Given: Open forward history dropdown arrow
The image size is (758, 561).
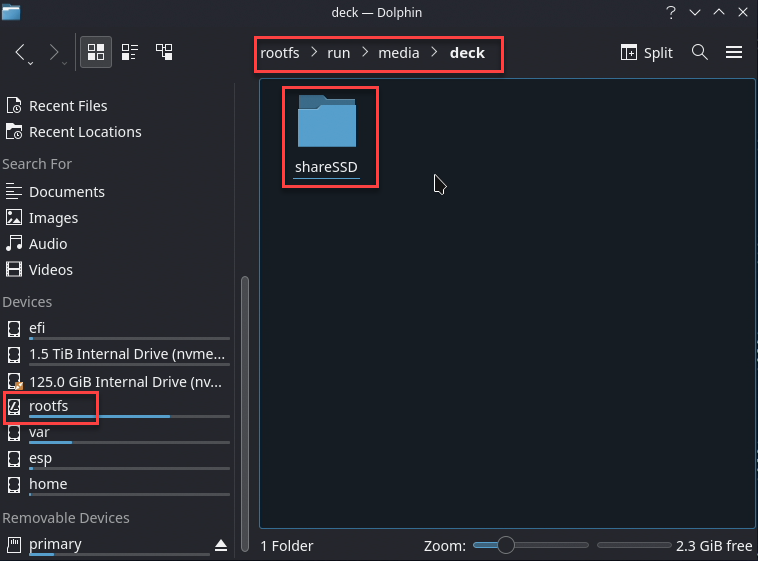Looking at the screenshot, I should click(x=64, y=63).
